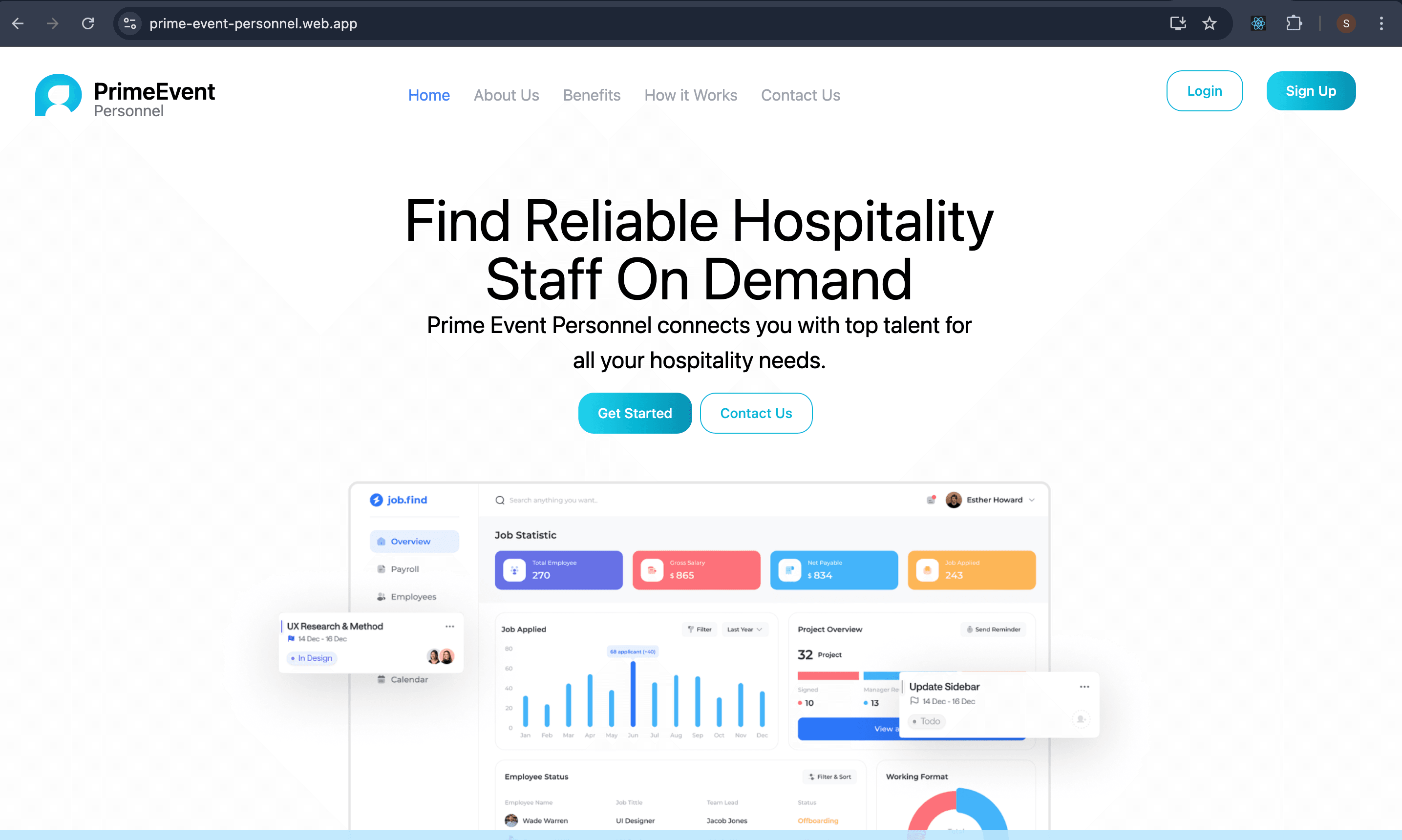This screenshot has width=1402, height=840.
Task: Click the browser forward arrow
Action: [53, 23]
